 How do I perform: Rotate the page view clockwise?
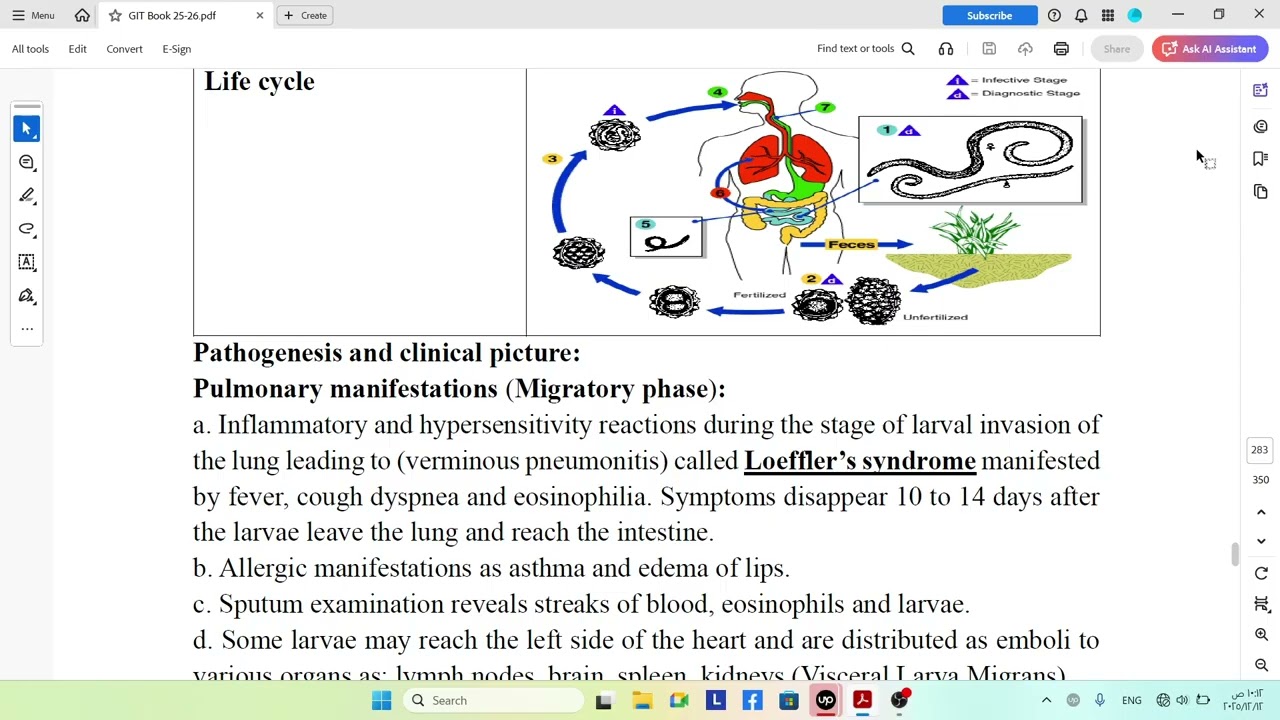[x=1261, y=573]
